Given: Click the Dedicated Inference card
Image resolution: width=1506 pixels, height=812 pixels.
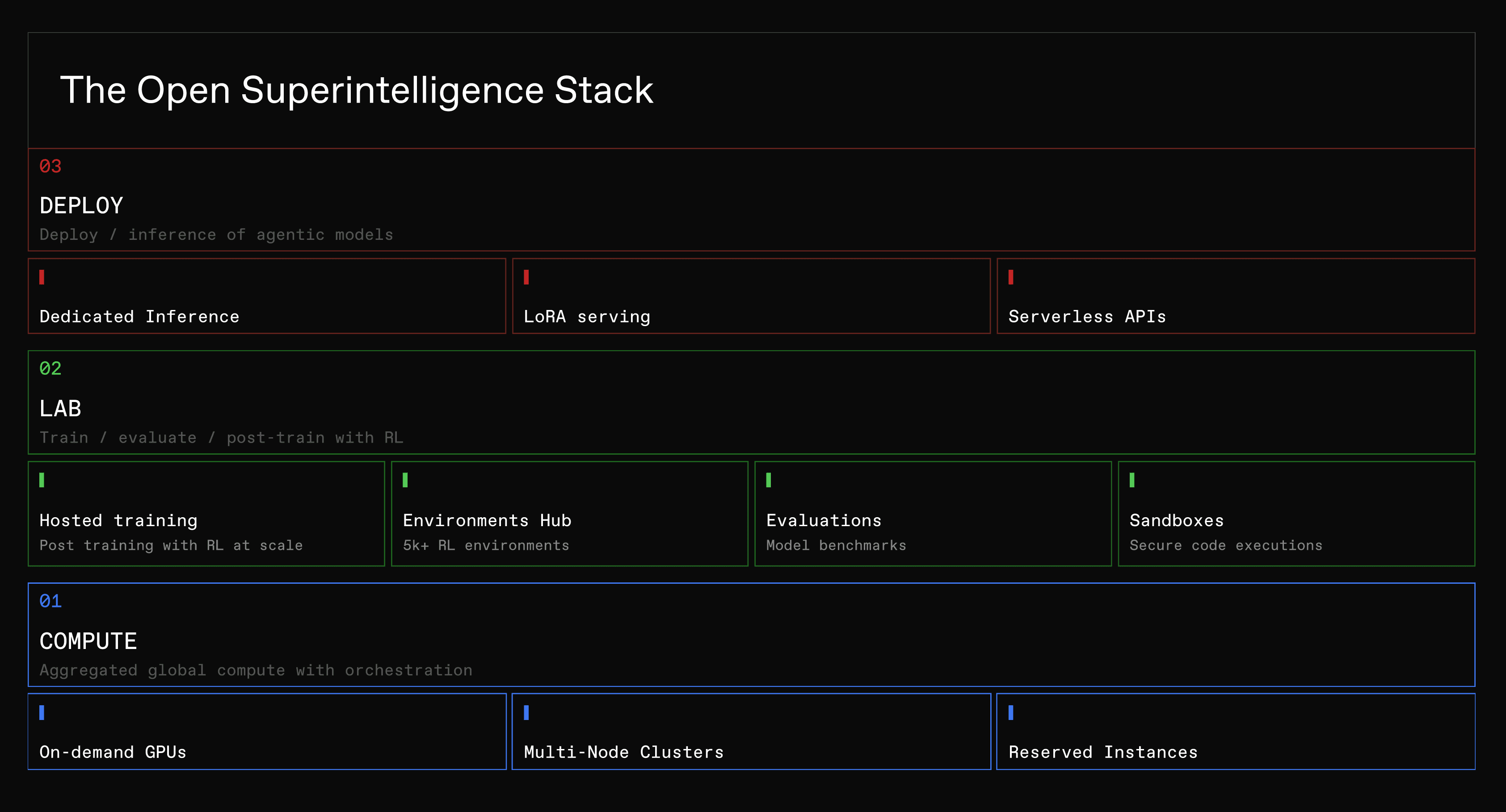Looking at the screenshot, I should coord(267,296).
